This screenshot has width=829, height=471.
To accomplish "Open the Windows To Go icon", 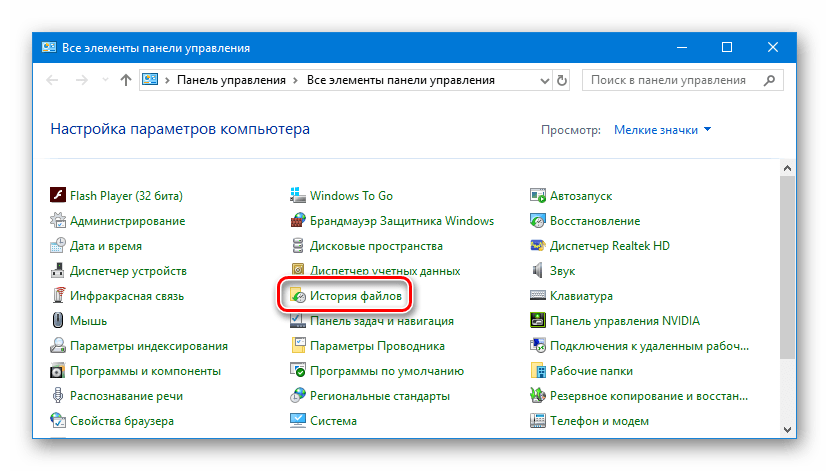I will (x=298, y=195).
